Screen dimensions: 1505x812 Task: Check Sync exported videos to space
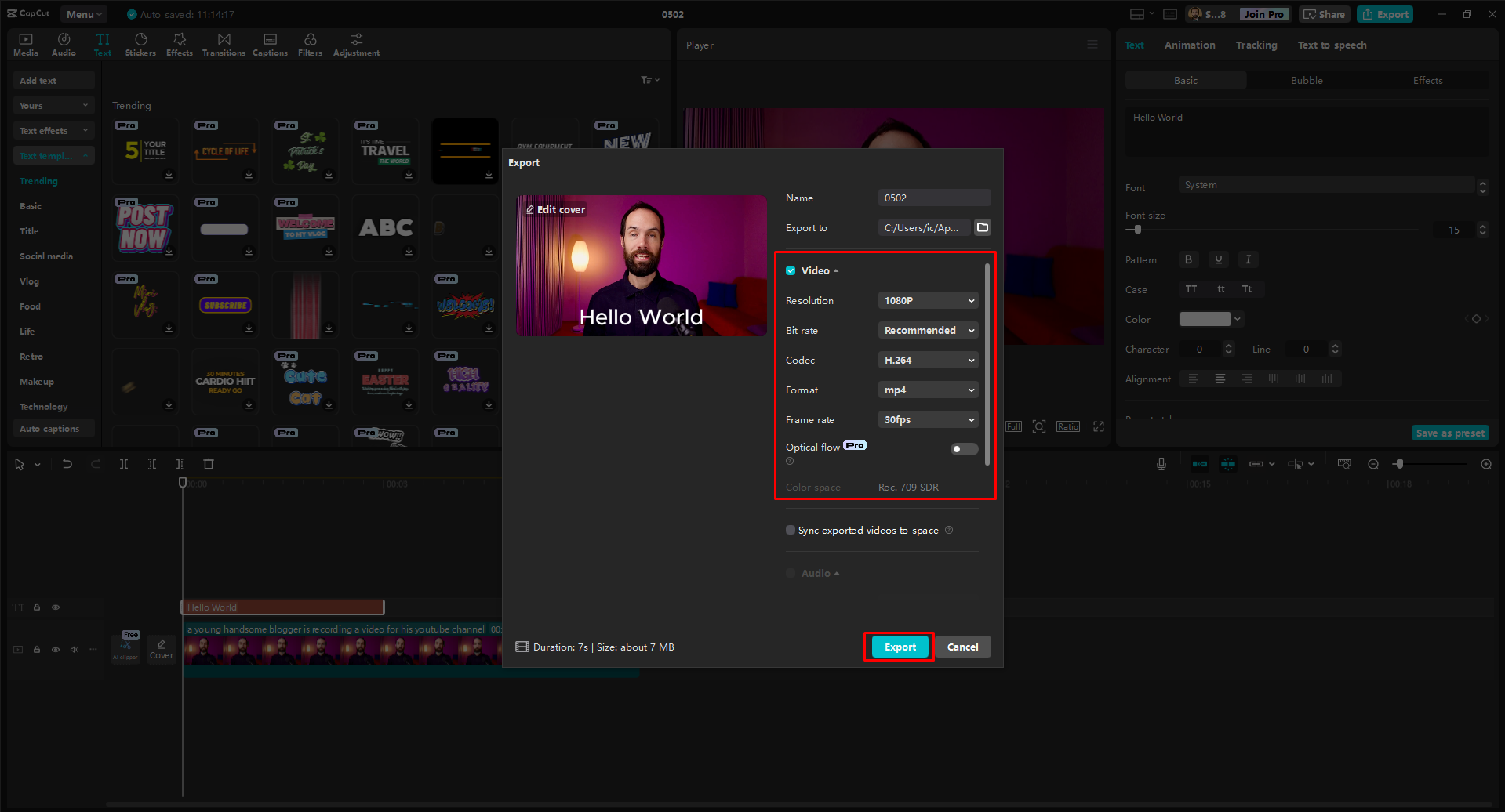click(x=791, y=530)
